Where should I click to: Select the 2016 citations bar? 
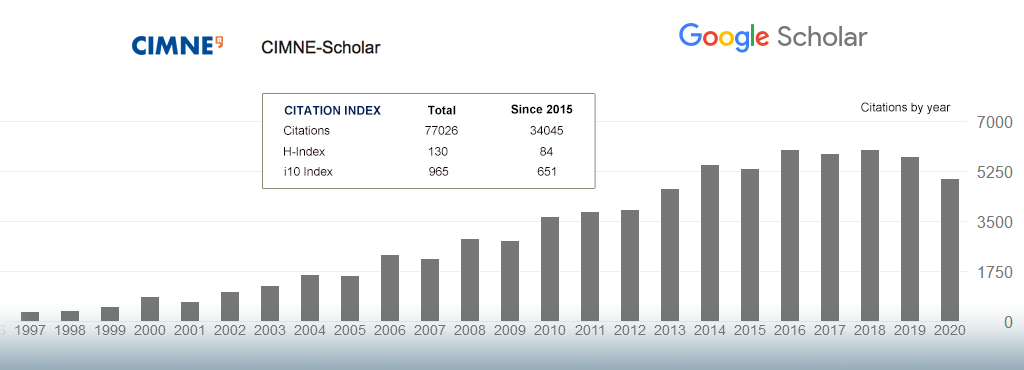click(790, 236)
